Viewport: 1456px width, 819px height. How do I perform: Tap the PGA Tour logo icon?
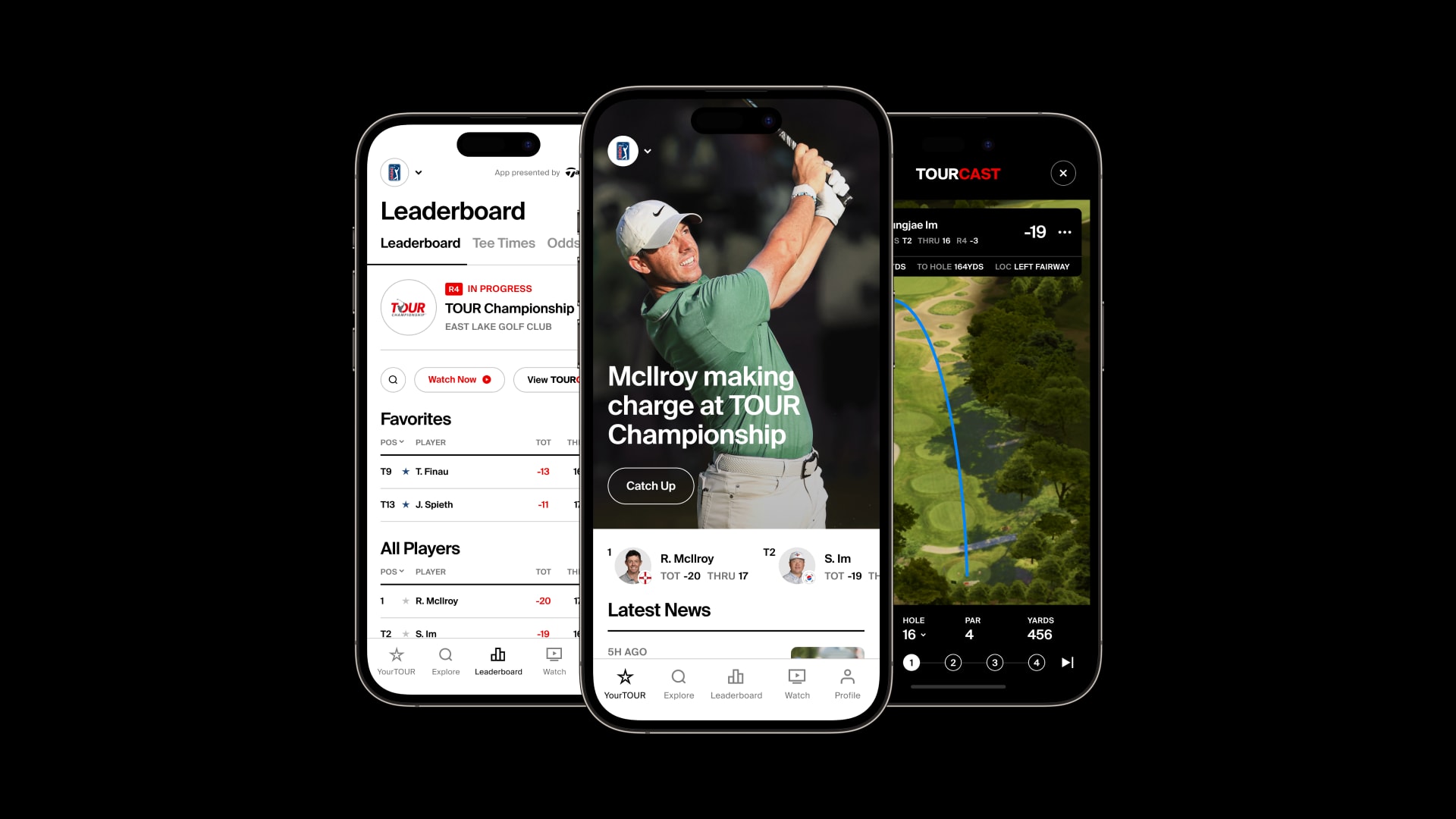pos(622,150)
